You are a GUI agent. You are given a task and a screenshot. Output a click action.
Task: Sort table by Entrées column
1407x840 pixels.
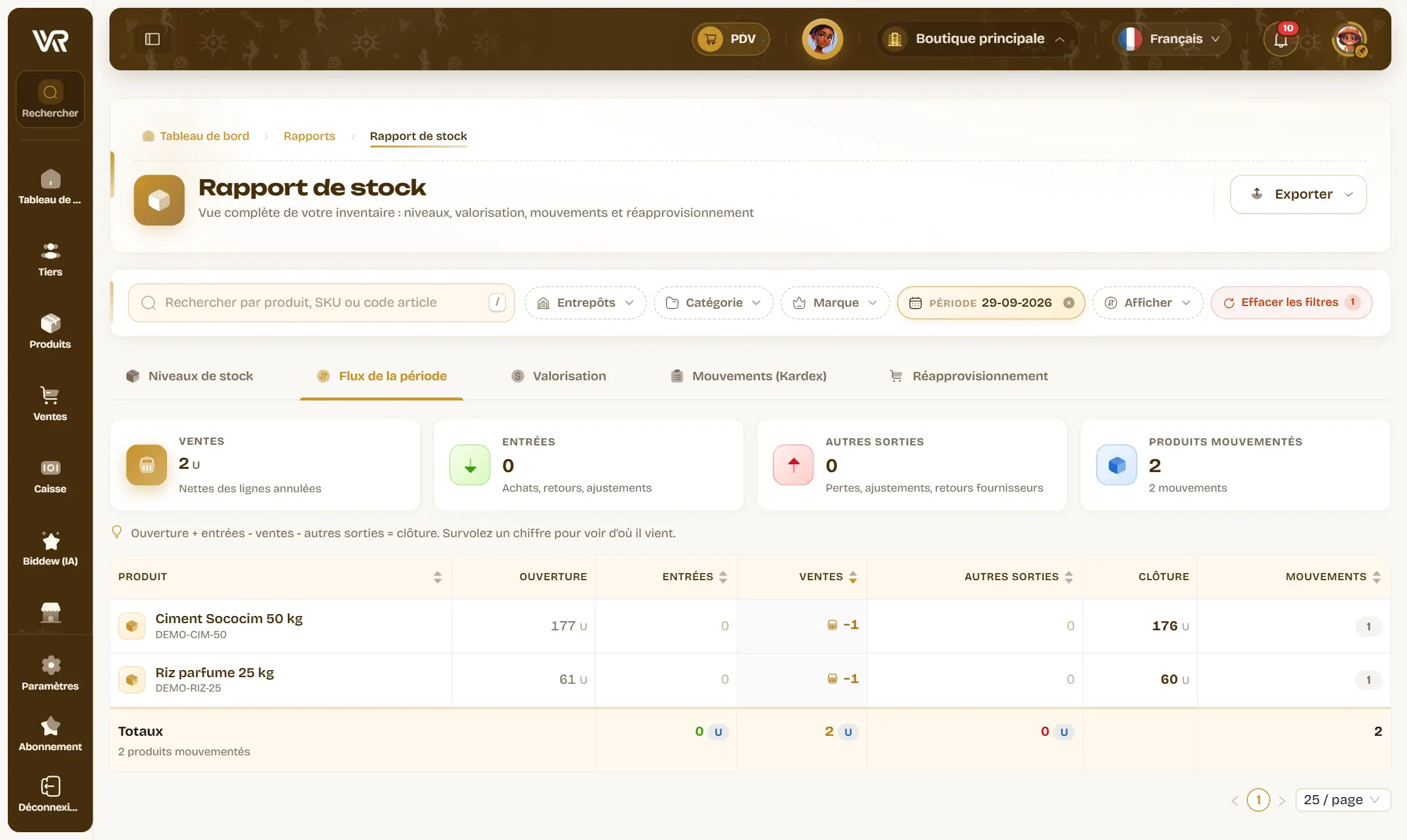(723, 577)
